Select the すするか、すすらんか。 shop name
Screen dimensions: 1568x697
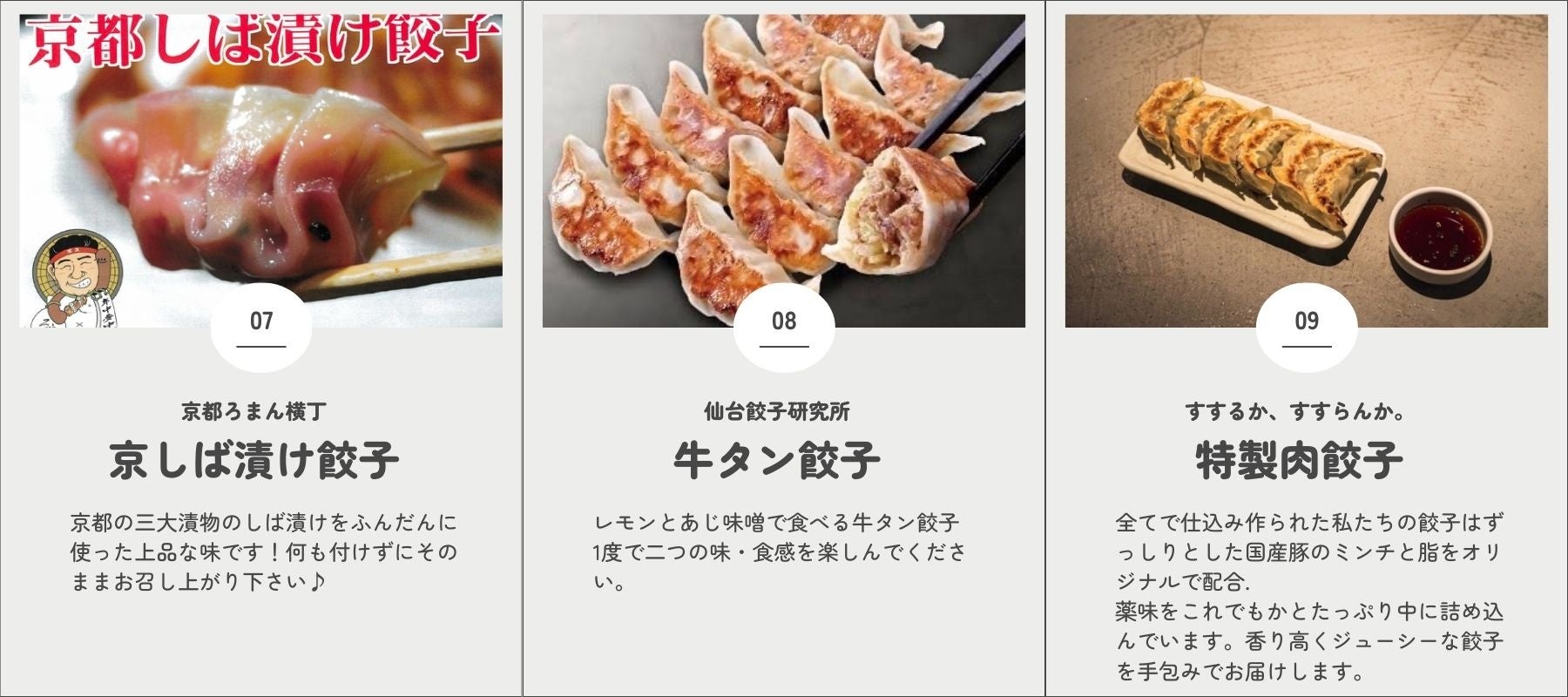(1298, 411)
